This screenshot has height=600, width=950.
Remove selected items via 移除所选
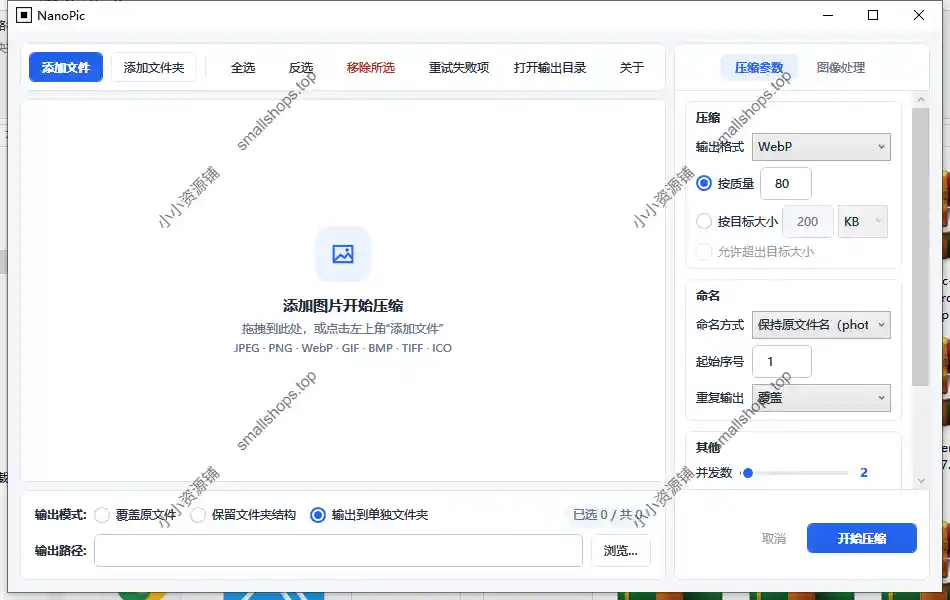coord(371,67)
